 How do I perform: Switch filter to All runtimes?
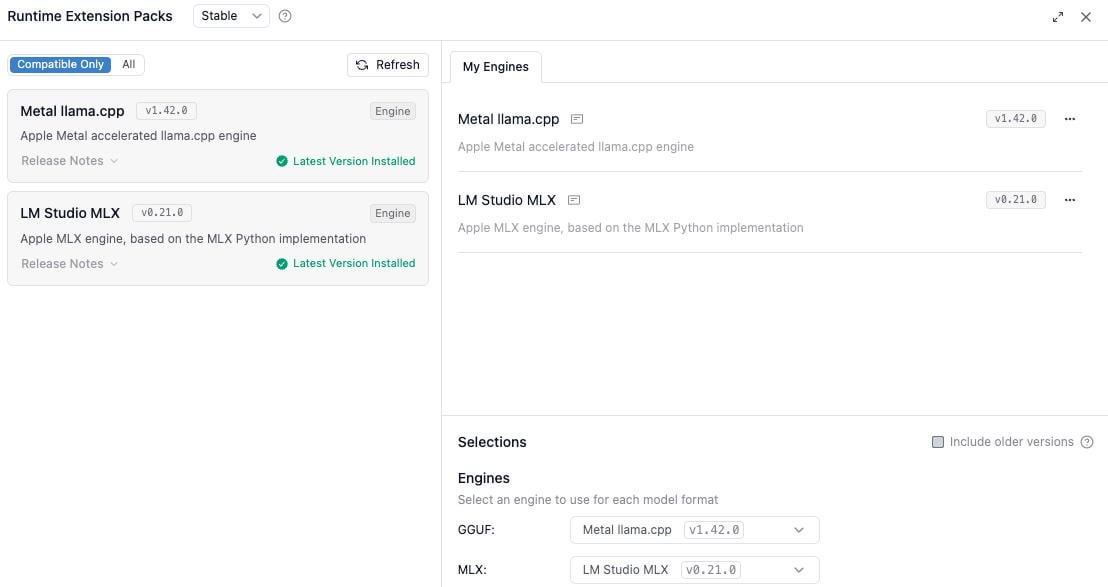click(x=129, y=64)
